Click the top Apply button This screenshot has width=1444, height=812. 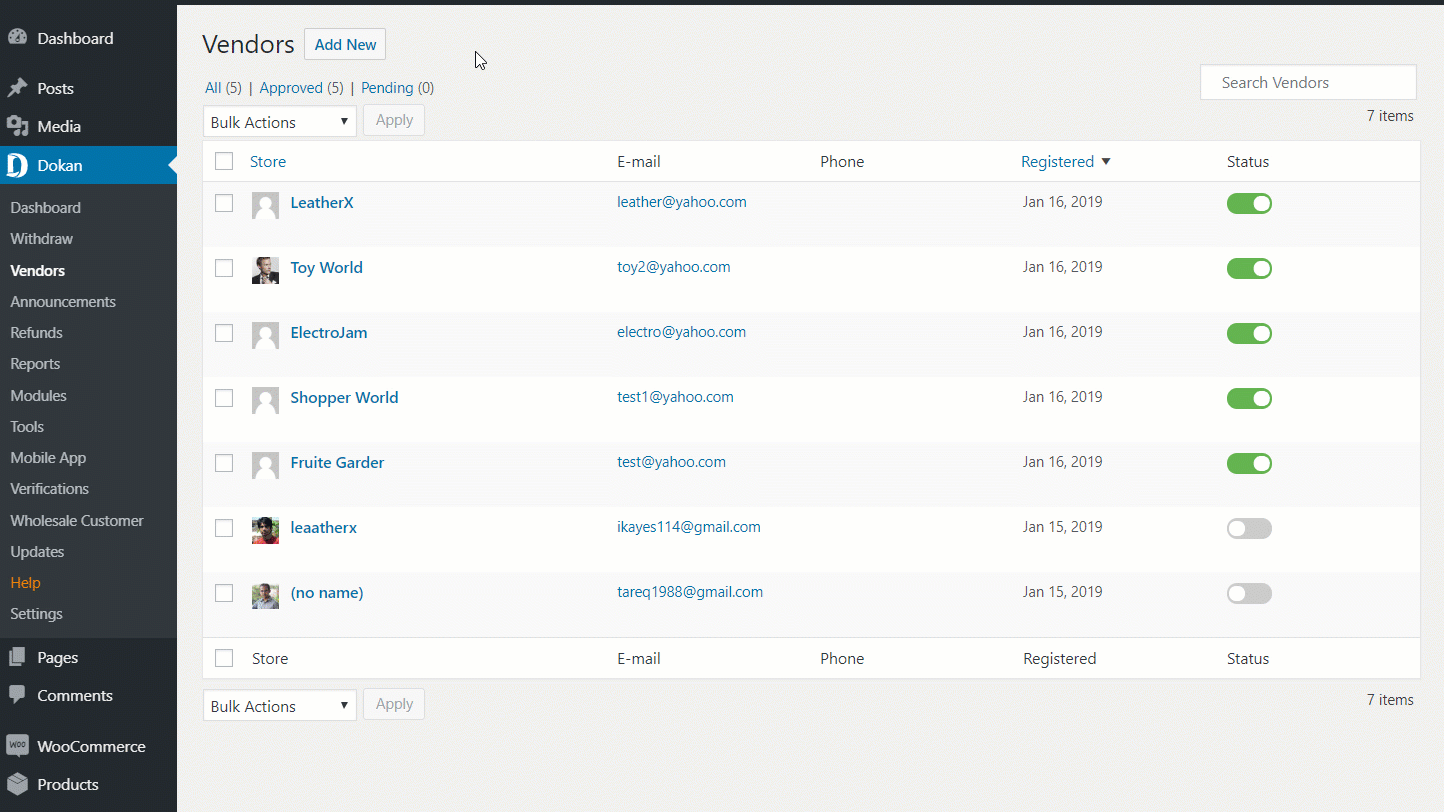click(x=394, y=120)
